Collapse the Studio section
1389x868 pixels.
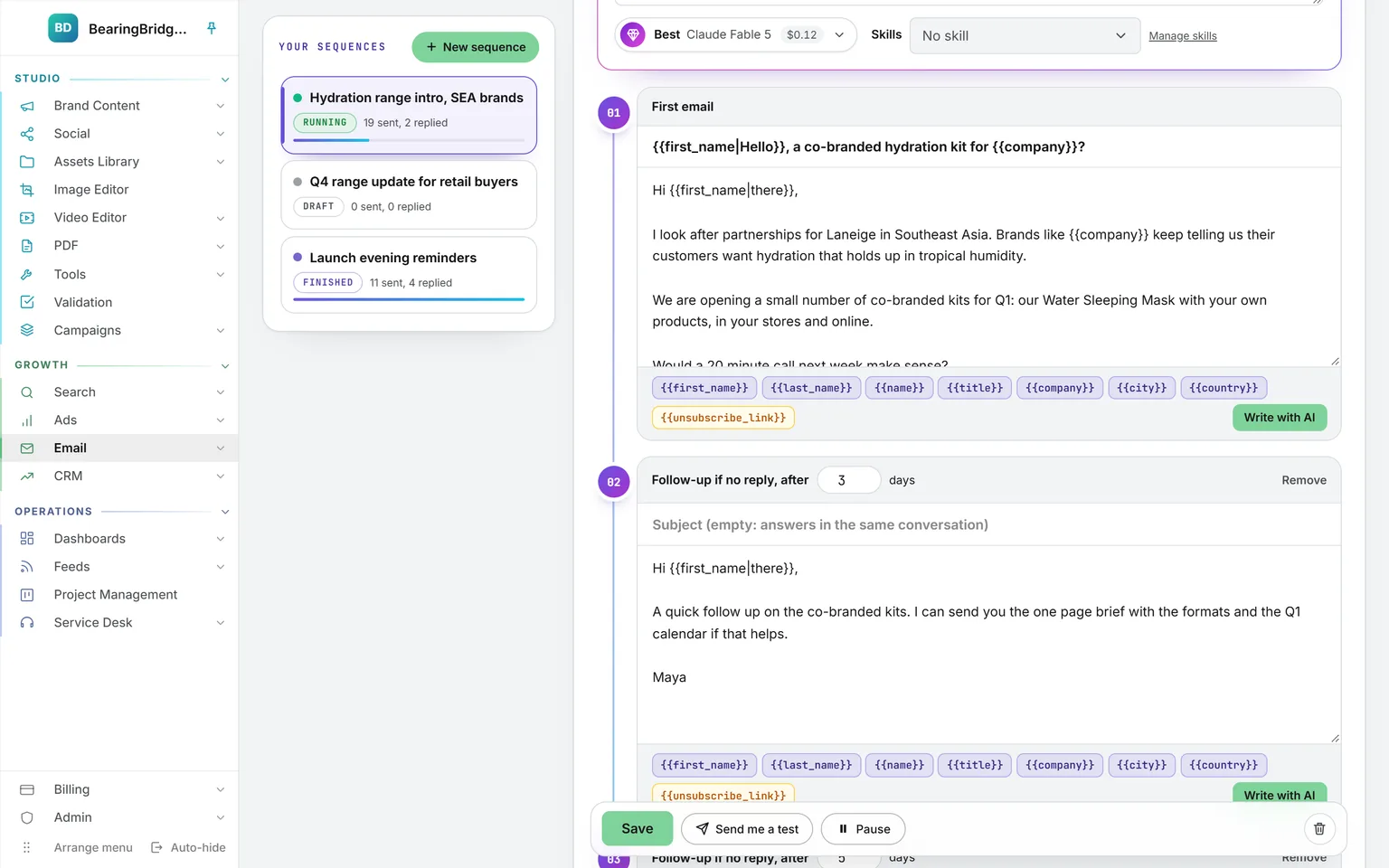click(225, 80)
